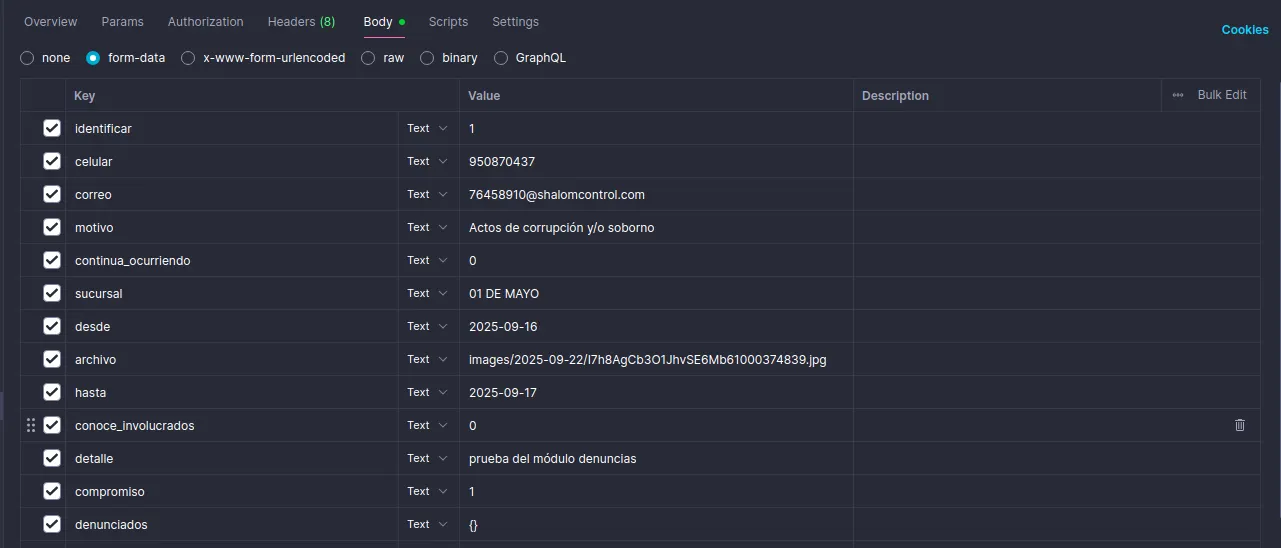Toggle the denunciados row checkbox
1281x548 pixels.
[x=52, y=524]
